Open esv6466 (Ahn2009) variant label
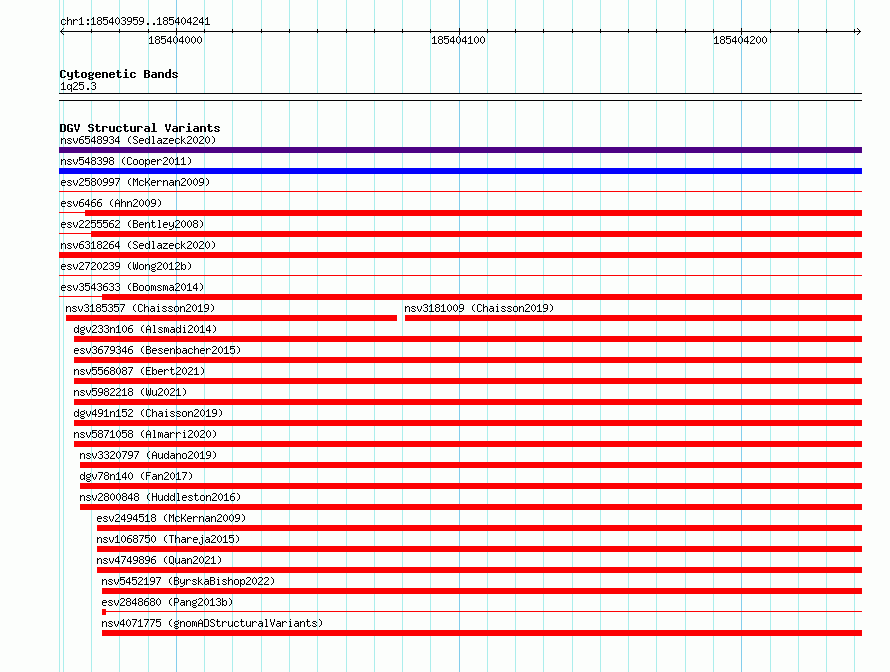This screenshot has height=672, width=890. 111,203
